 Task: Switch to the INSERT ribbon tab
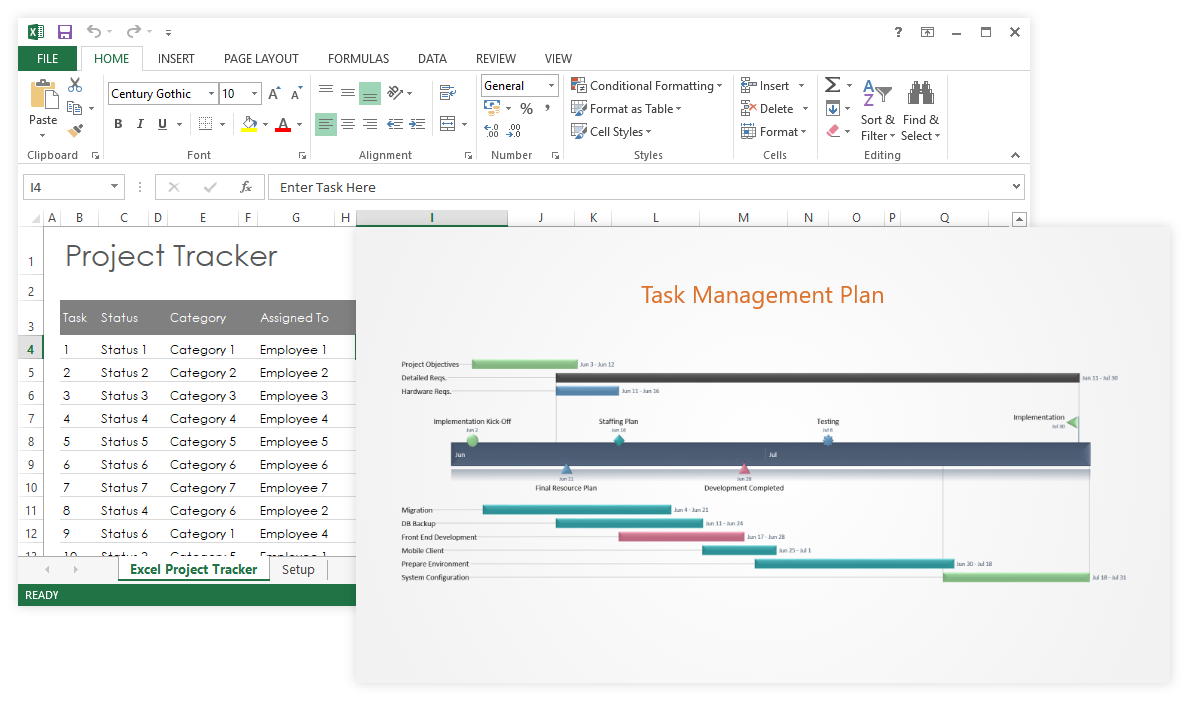tap(176, 58)
